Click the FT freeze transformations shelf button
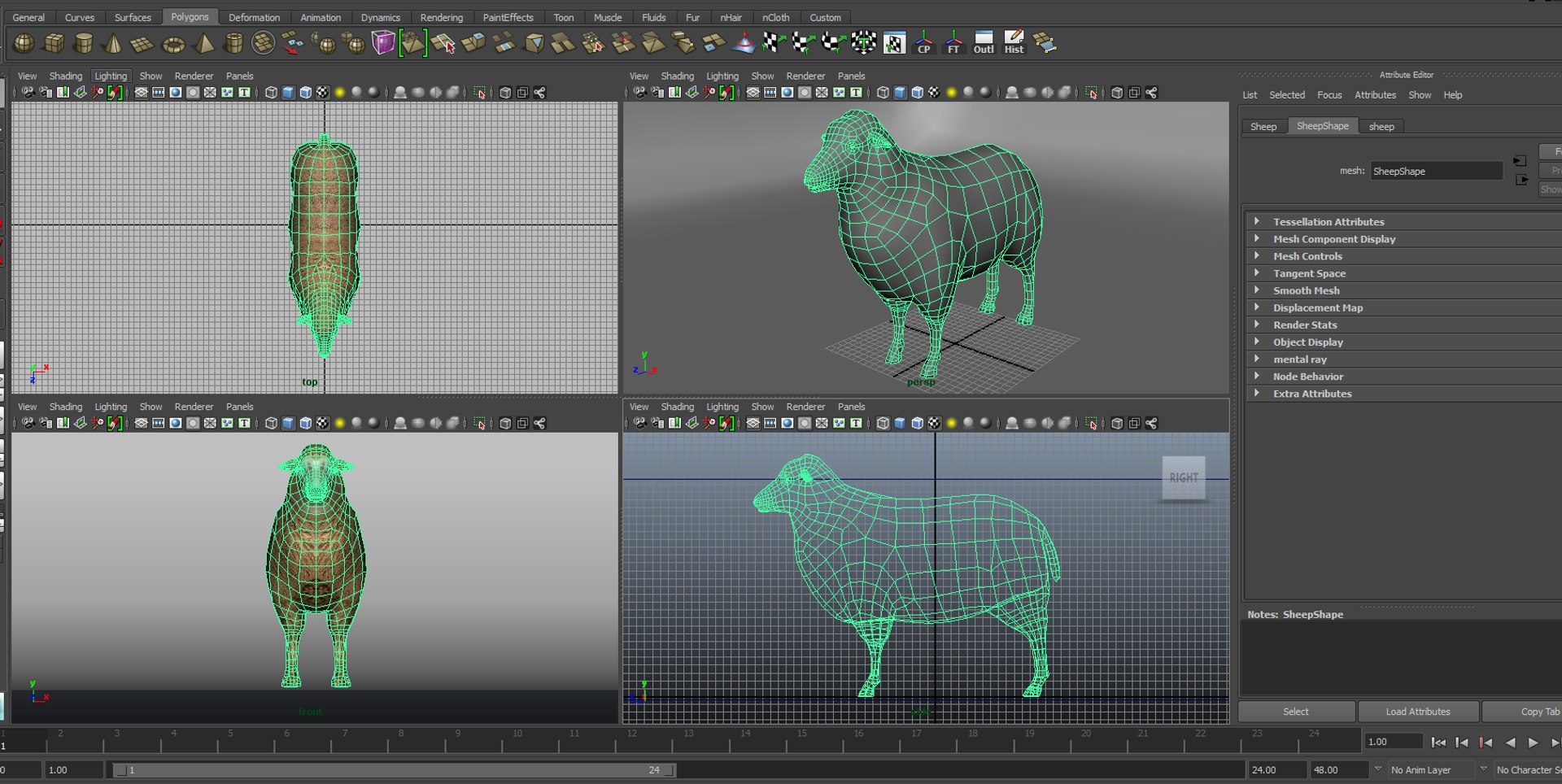Screen dimensions: 1562x784 [953, 43]
